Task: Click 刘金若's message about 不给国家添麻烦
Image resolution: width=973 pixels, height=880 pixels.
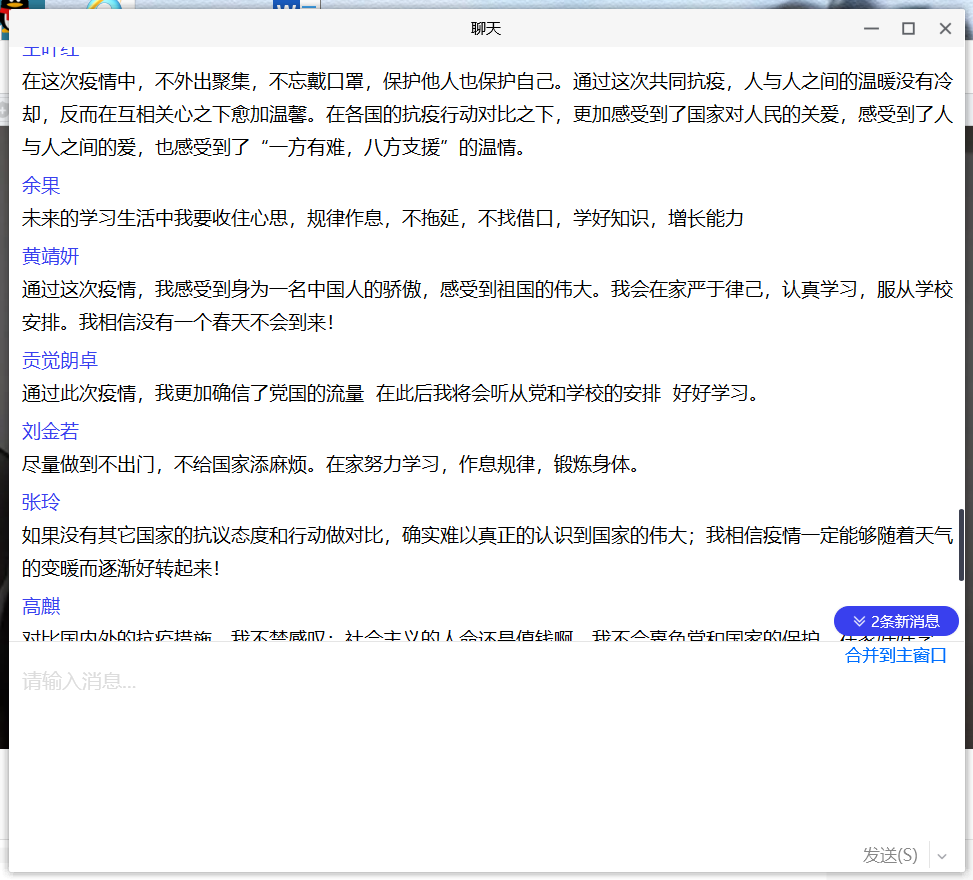Action: pyautogui.click(x=330, y=465)
